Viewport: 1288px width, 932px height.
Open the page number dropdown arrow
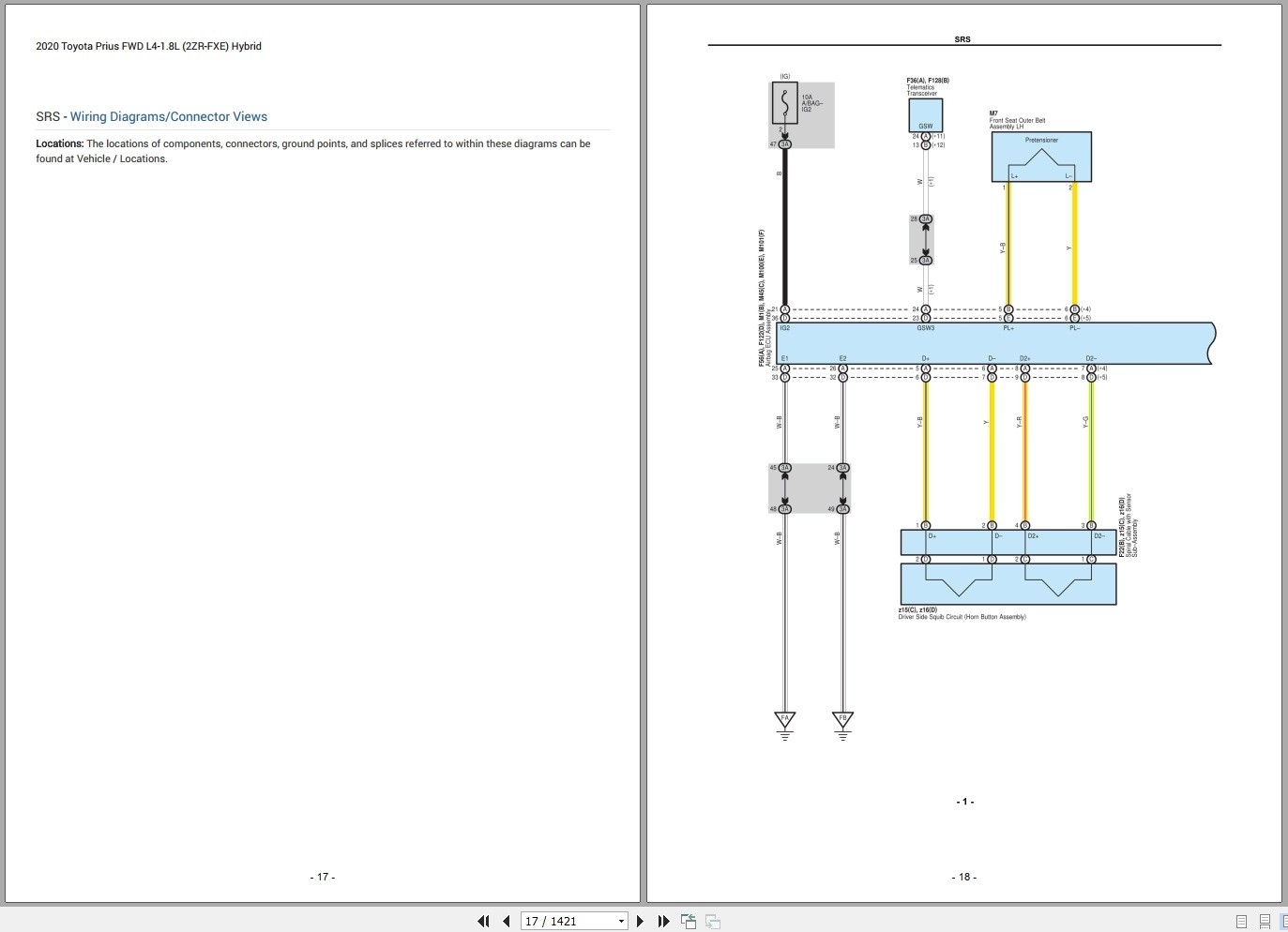621,921
